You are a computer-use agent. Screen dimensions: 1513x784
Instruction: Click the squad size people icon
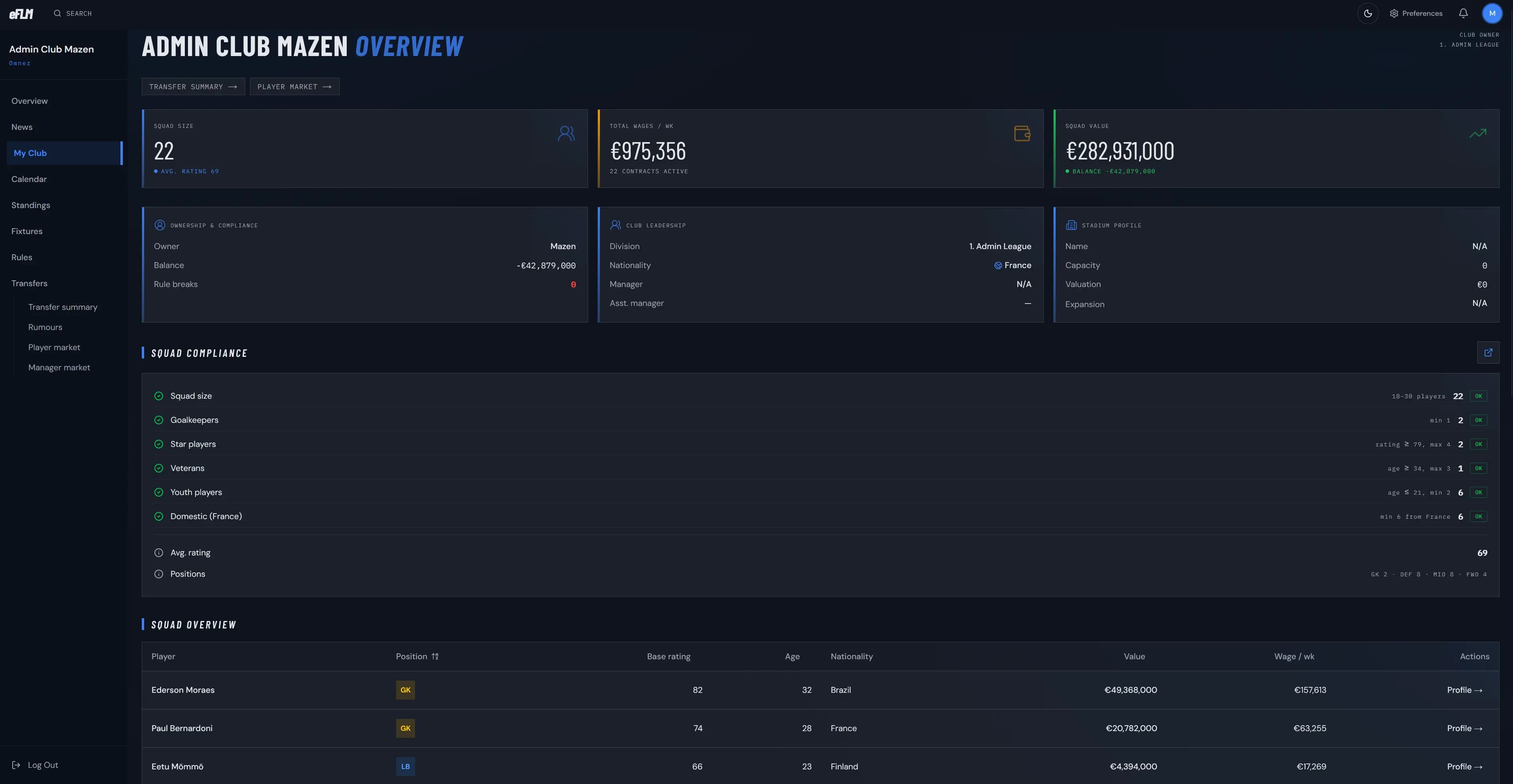(x=566, y=134)
